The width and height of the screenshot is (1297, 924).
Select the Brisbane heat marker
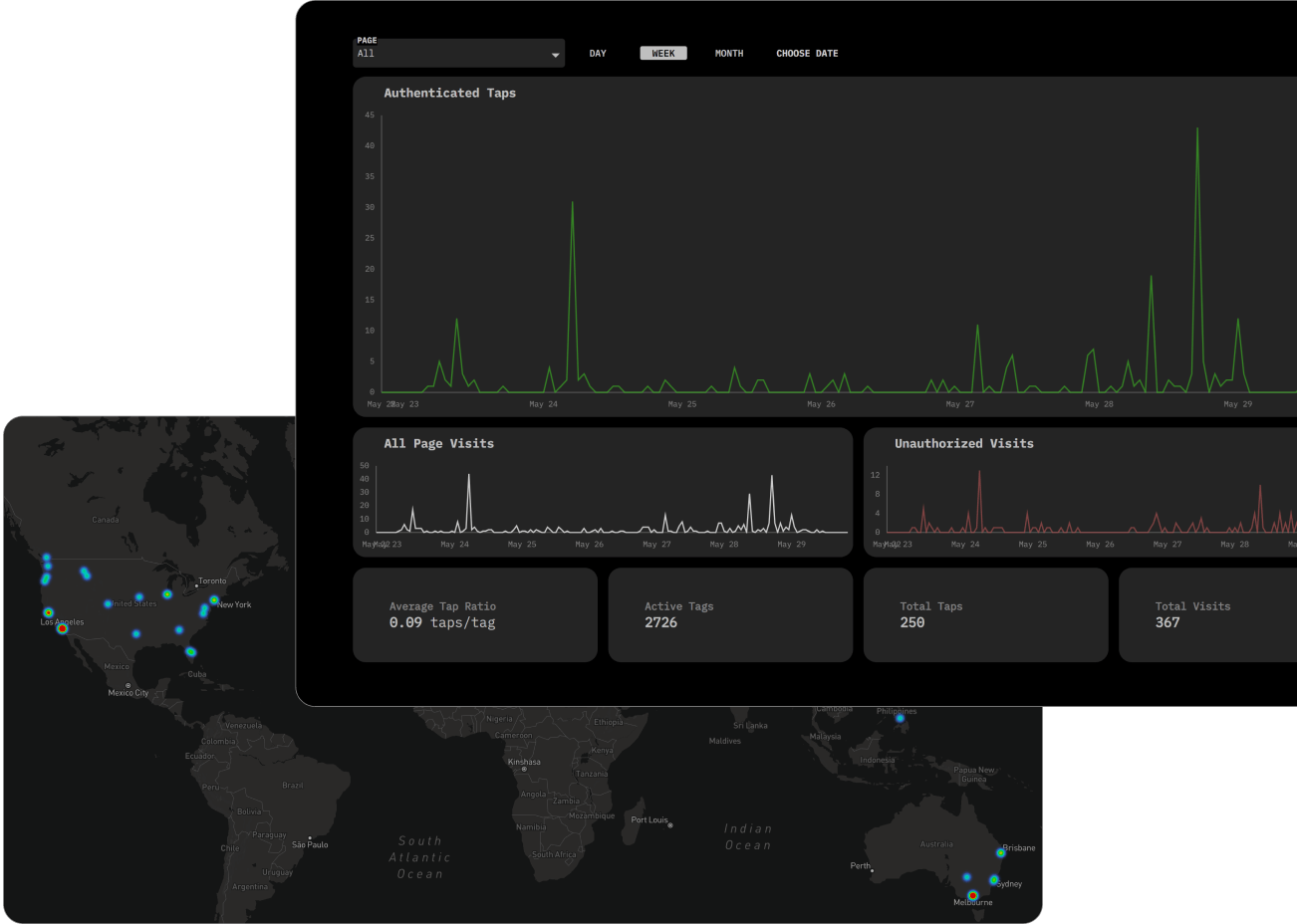[x=1000, y=852]
